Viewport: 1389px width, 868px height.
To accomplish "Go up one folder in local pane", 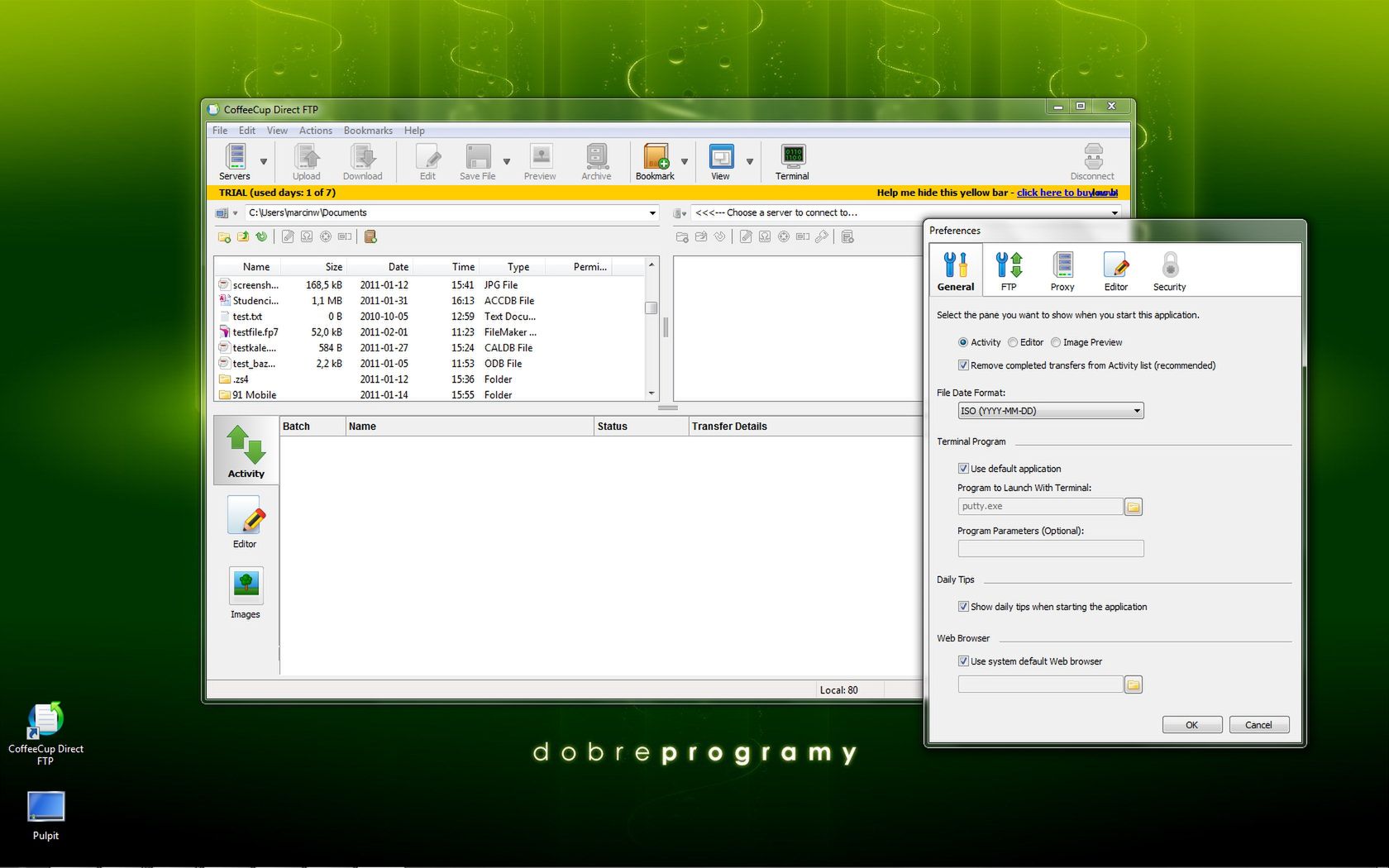I will tap(243, 237).
